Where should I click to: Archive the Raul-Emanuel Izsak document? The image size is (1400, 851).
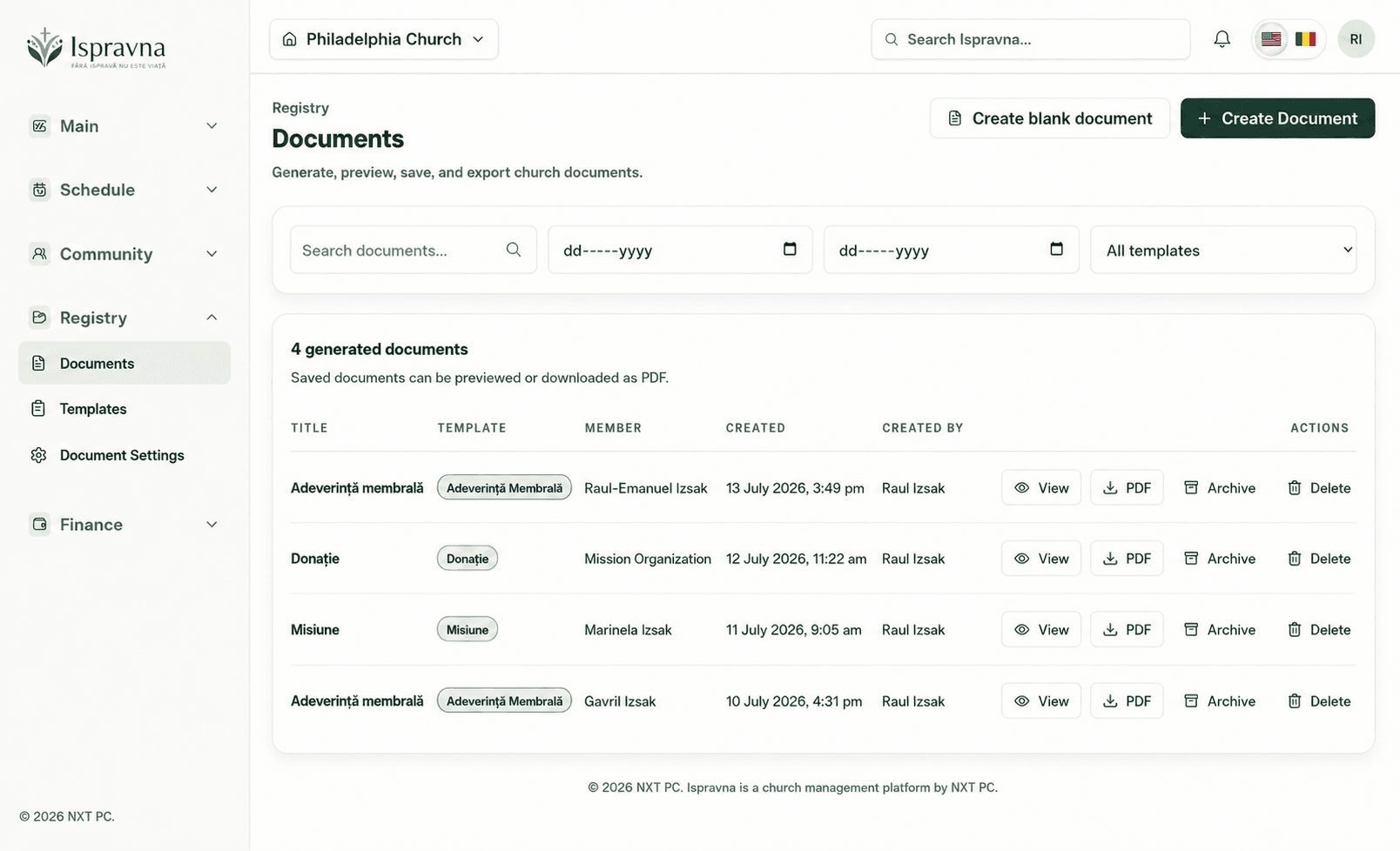[1219, 488]
